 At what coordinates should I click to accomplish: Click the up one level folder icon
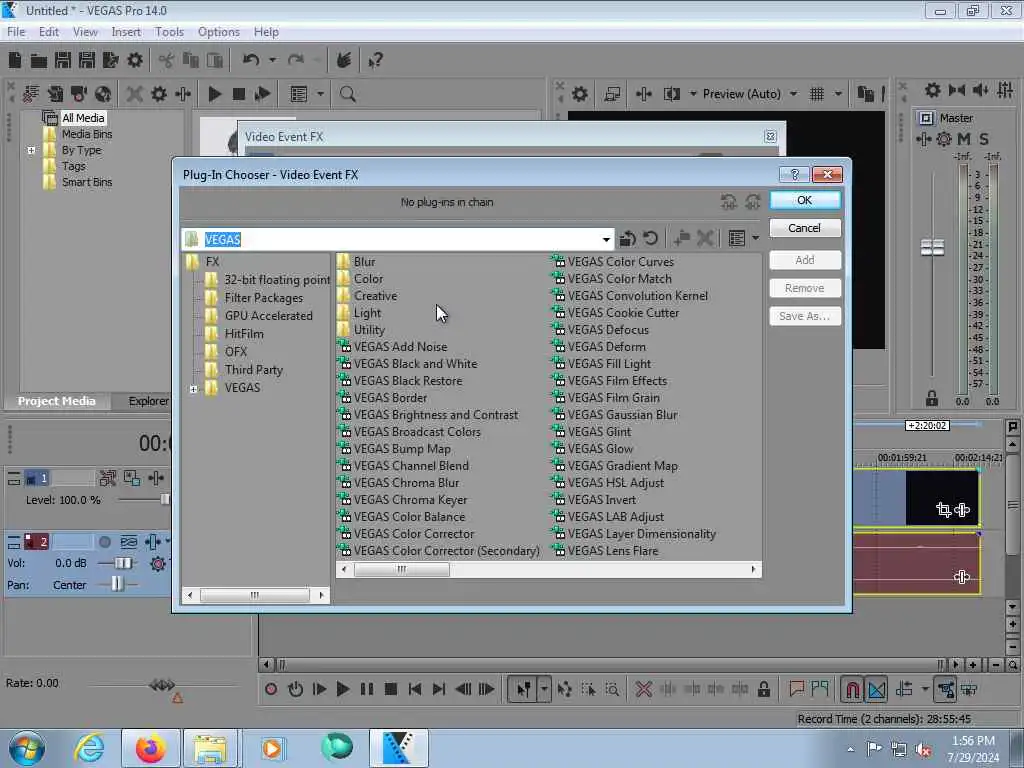click(628, 238)
